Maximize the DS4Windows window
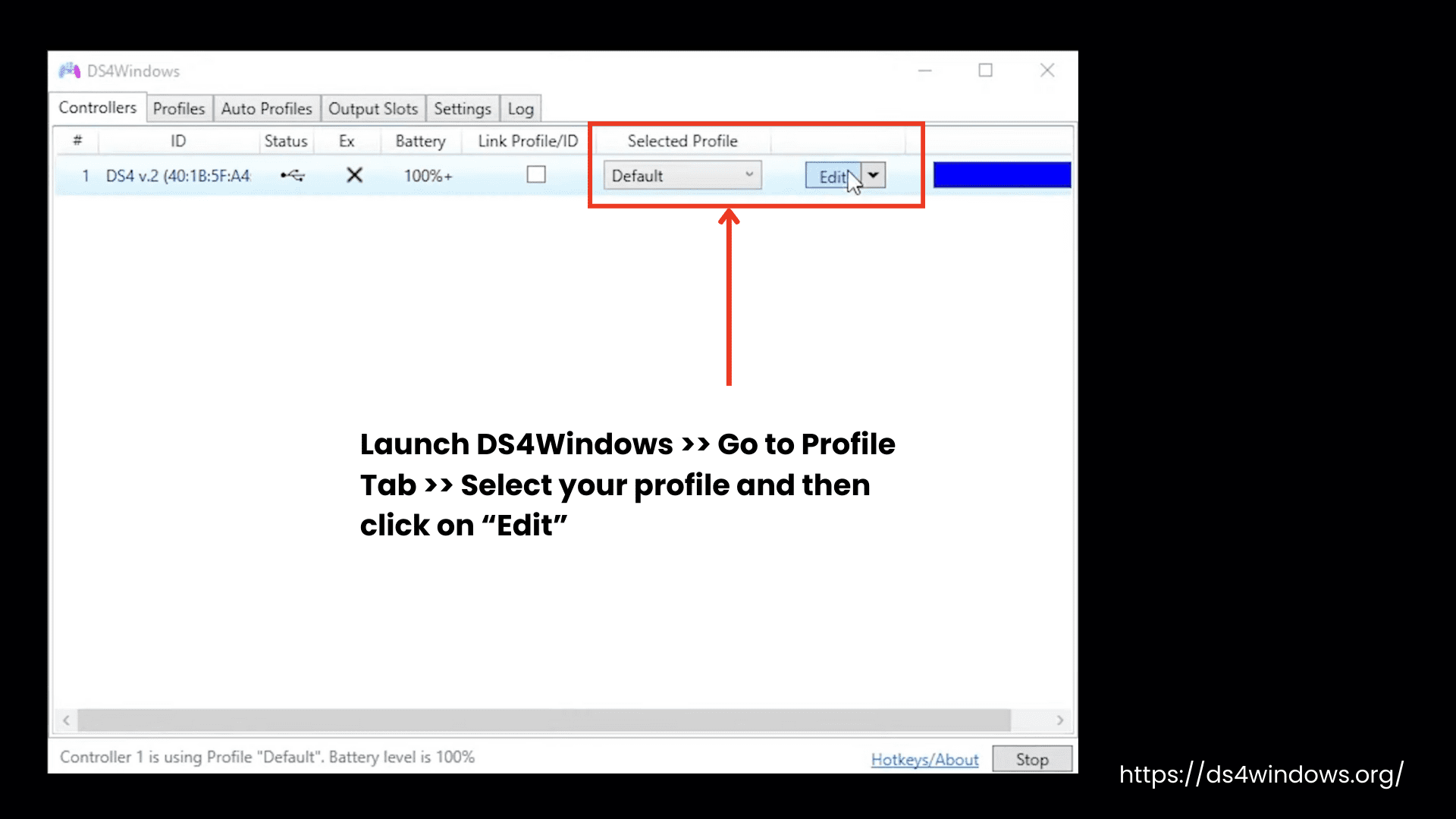 pos(985,71)
